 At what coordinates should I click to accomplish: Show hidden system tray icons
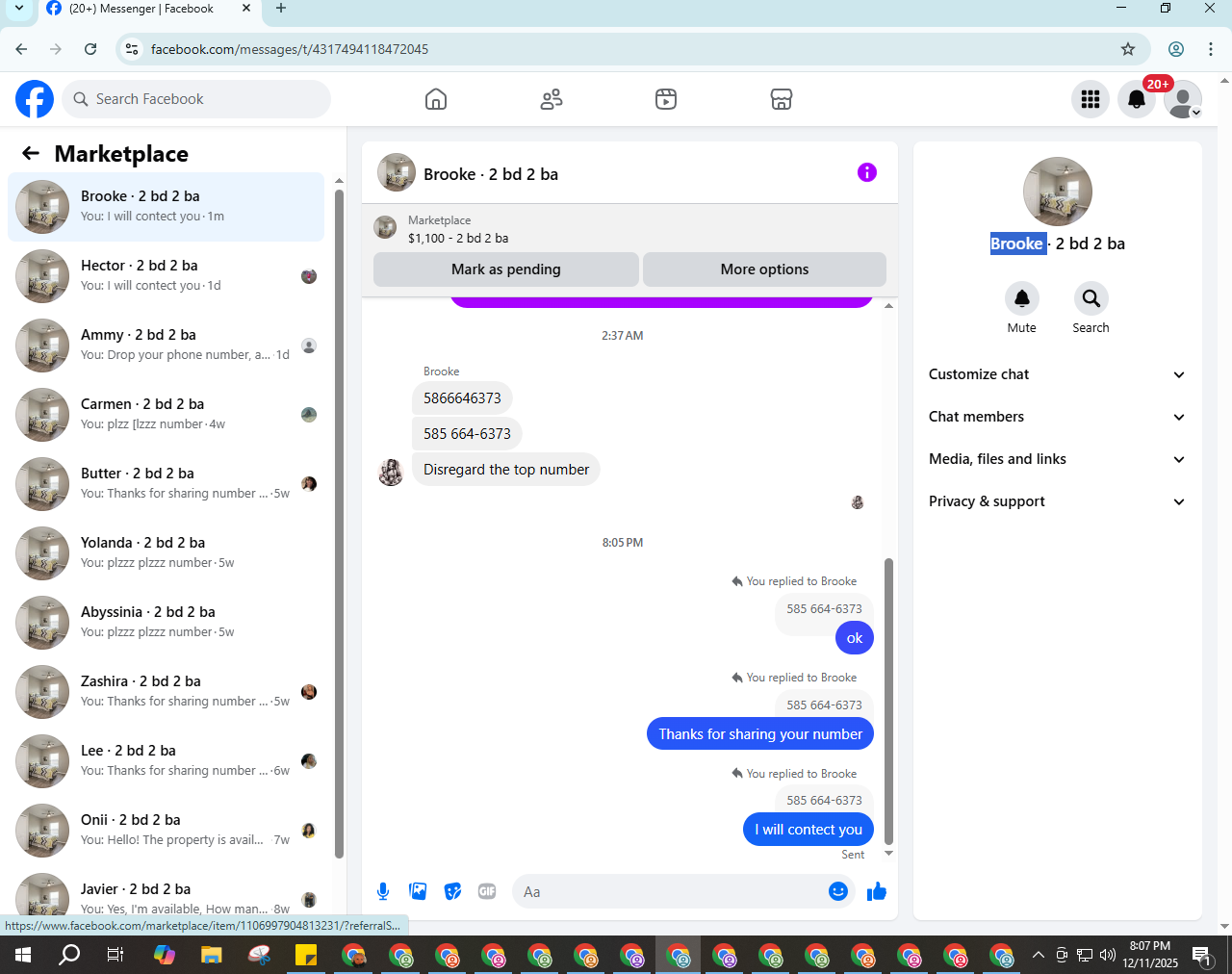1038,955
